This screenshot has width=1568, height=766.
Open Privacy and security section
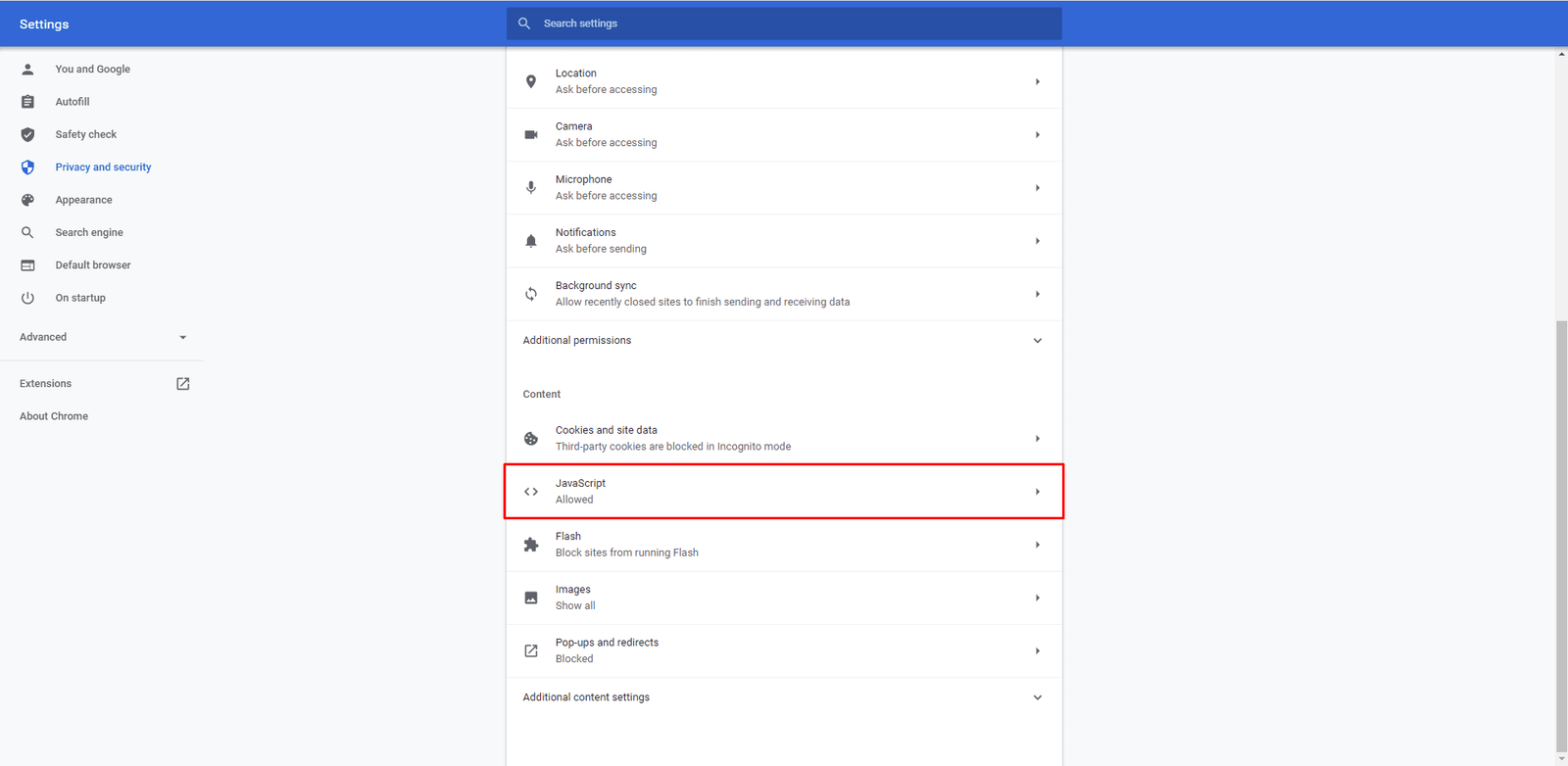pos(103,168)
